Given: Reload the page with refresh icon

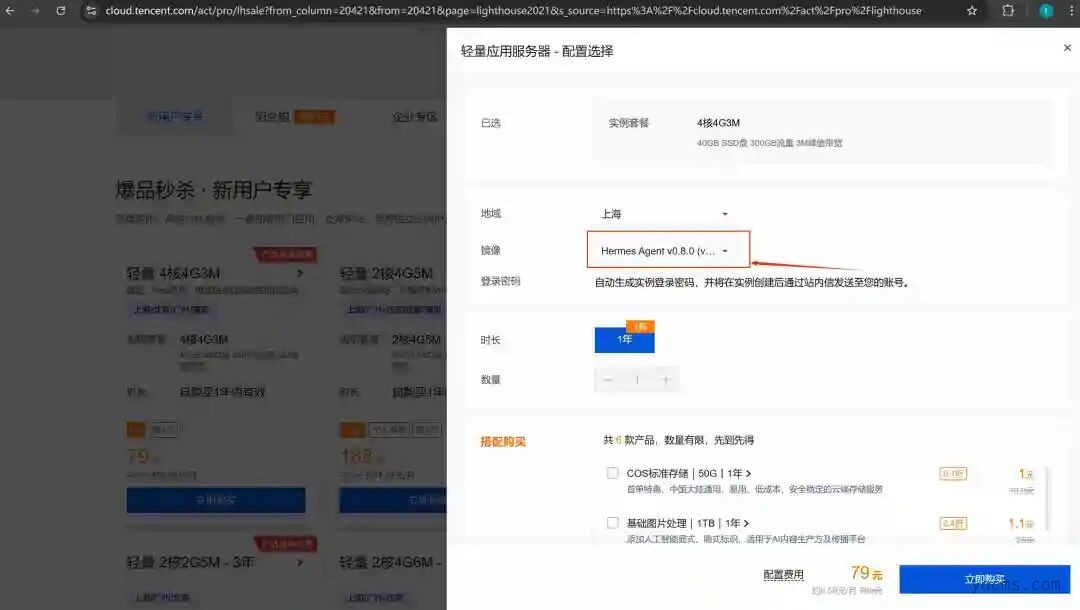Looking at the screenshot, I should pyautogui.click(x=60, y=11).
